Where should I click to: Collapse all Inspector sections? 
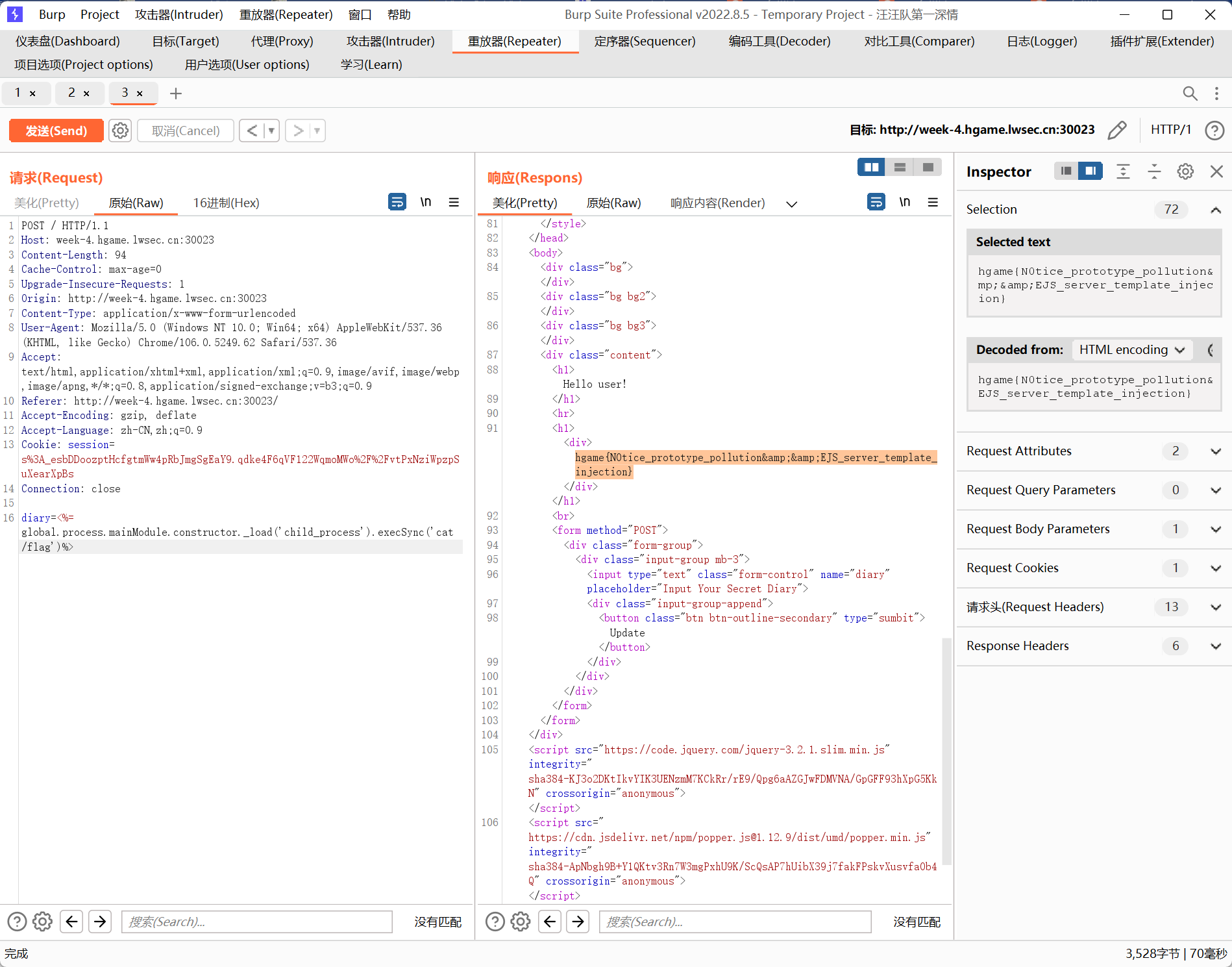pyautogui.click(x=1154, y=171)
